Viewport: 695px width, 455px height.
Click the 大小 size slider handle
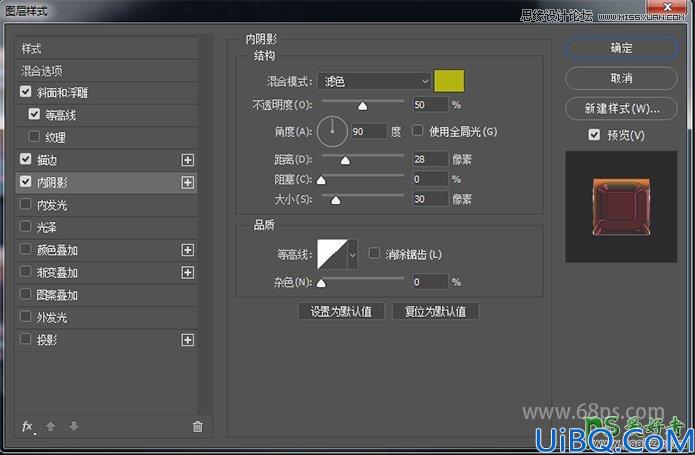click(336, 200)
